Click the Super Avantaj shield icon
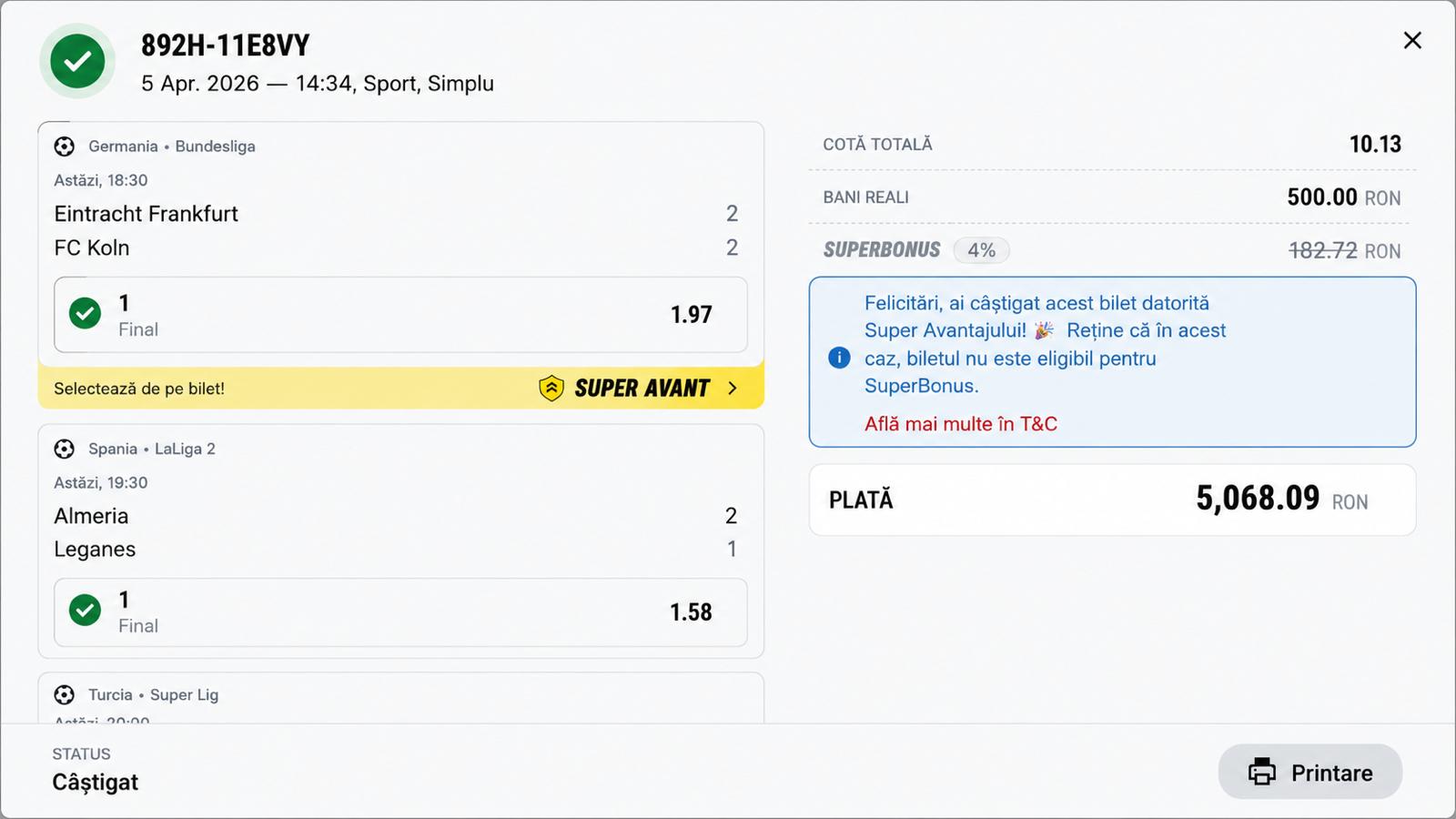 point(551,389)
